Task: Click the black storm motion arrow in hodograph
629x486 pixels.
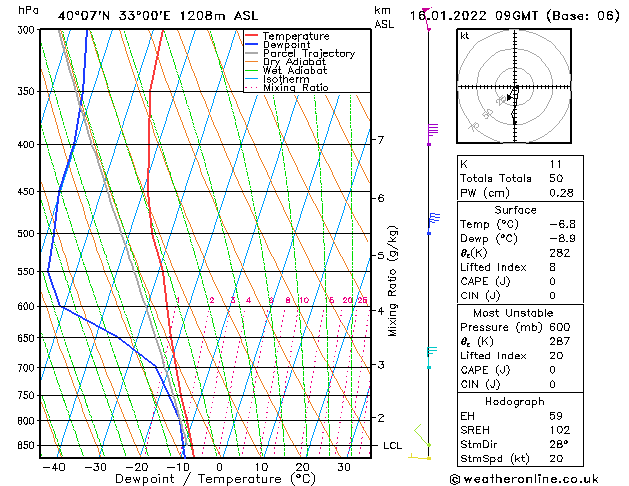Action: pos(509,97)
